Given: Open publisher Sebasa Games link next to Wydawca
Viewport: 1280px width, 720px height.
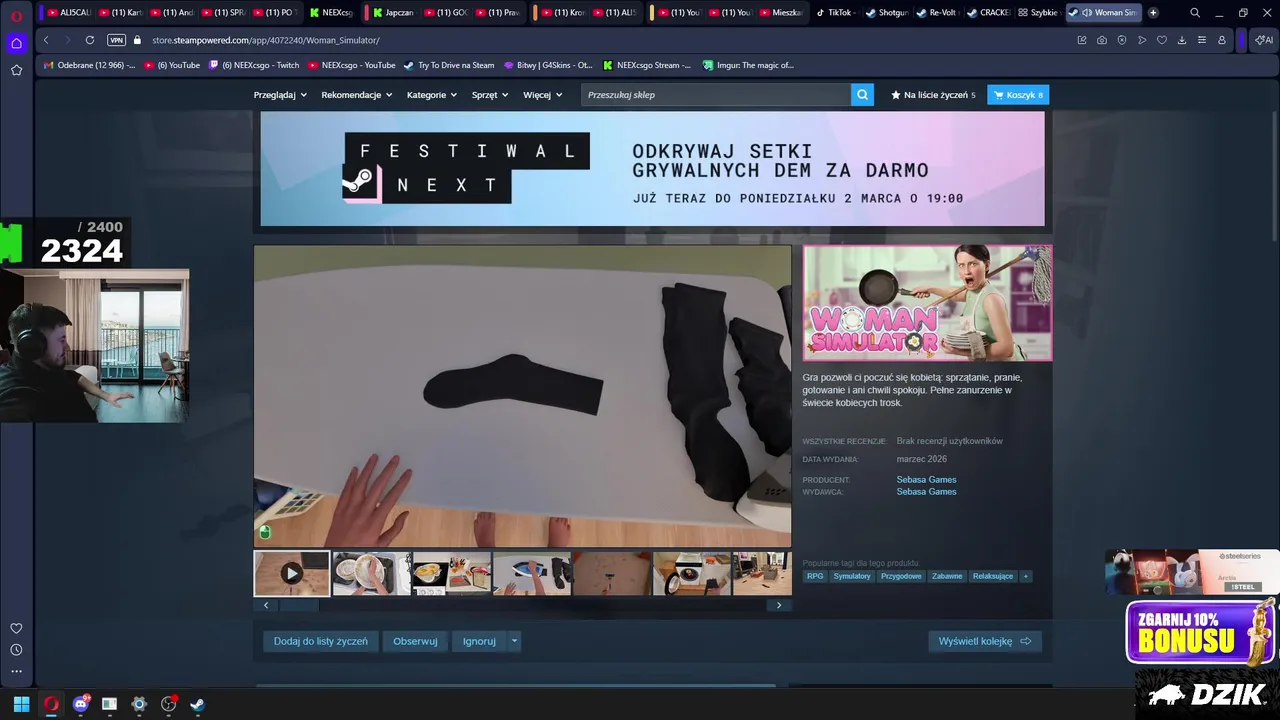Looking at the screenshot, I should [x=926, y=492].
